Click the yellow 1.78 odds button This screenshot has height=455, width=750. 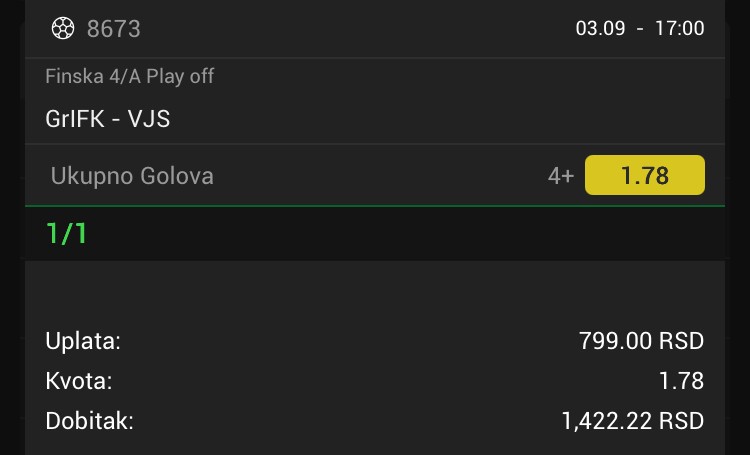[x=645, y=175]
